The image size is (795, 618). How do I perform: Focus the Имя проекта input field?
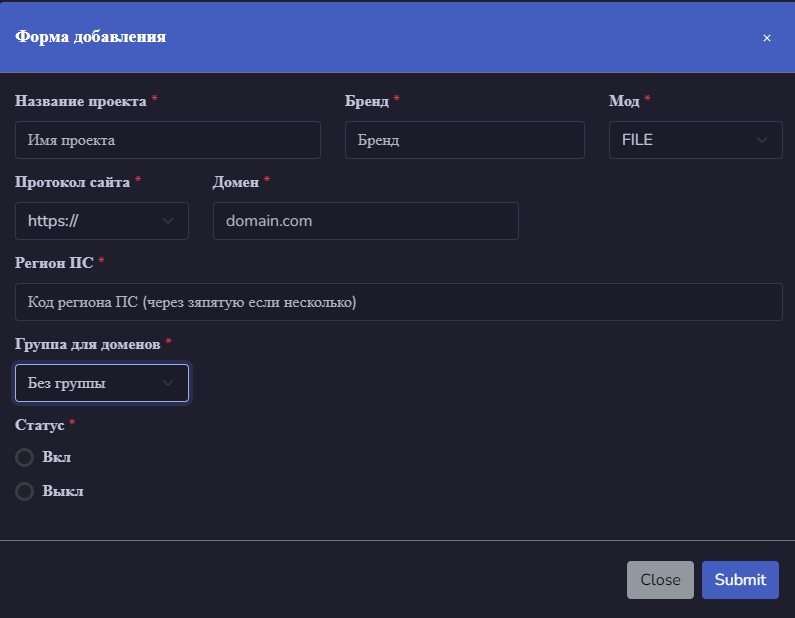tap(168, 140)
